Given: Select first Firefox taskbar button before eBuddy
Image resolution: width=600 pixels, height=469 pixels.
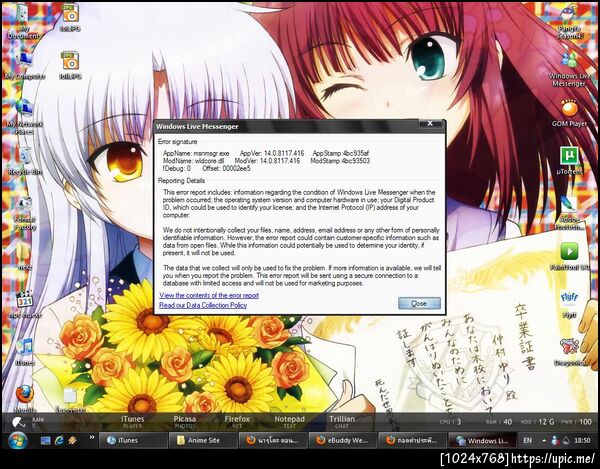Looking at the screenshot, I should [272, 440].
